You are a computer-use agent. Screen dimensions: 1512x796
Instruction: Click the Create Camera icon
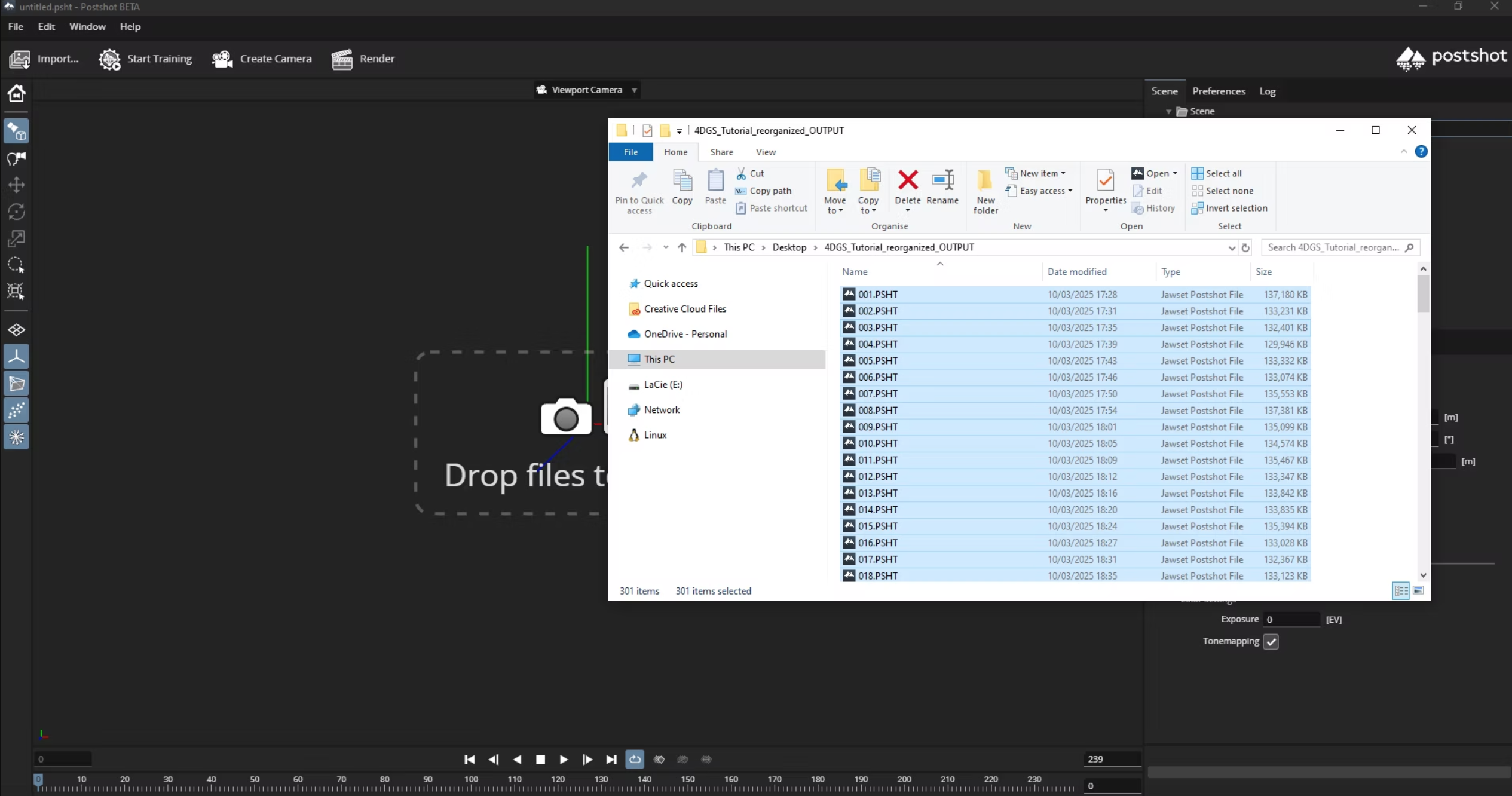click(222, 59)
